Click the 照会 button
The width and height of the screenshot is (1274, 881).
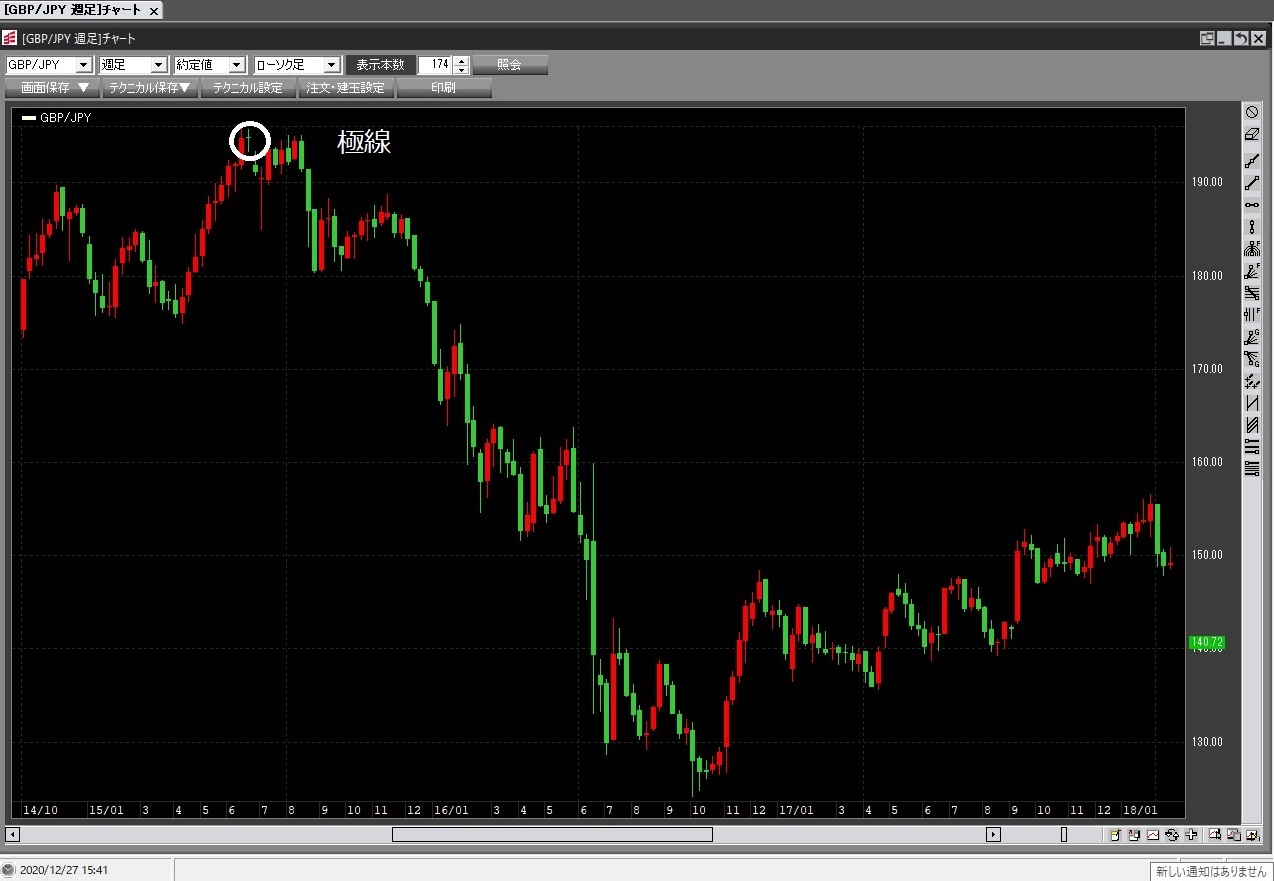click(509, 65)
